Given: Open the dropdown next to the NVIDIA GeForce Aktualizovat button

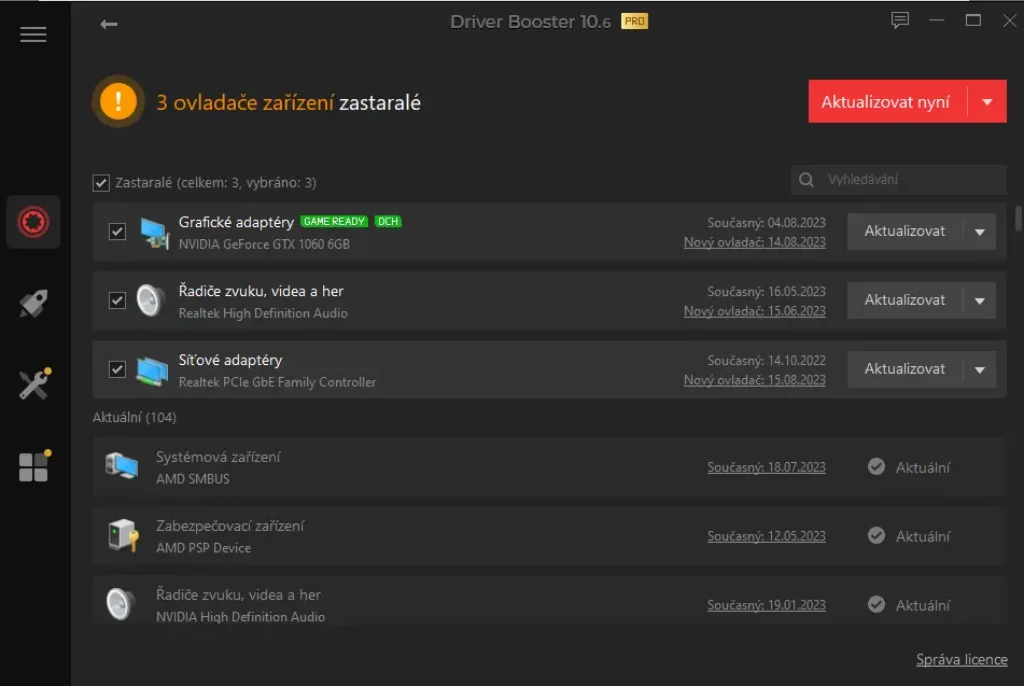Looking at the screenshot, I should (980, 231).
